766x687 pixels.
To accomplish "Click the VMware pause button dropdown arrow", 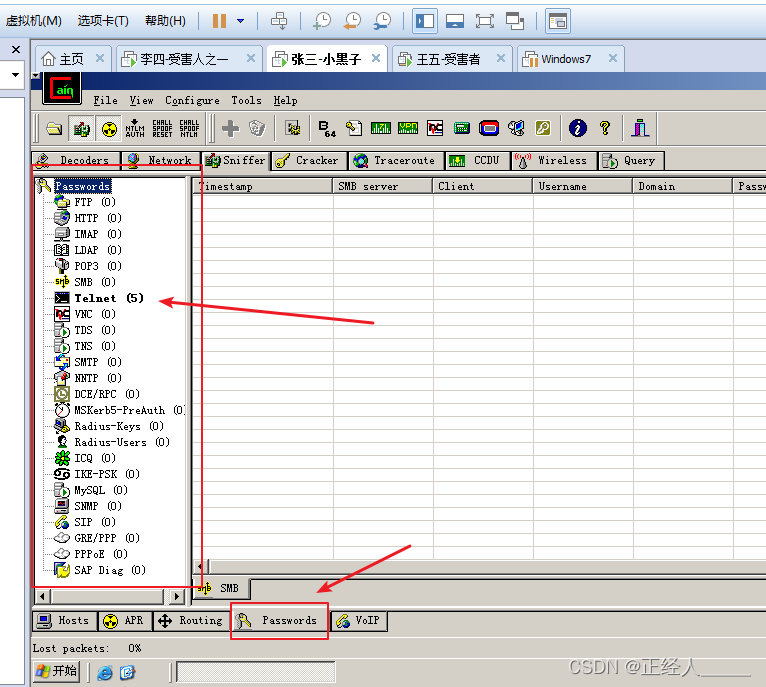I will pos(240,21).
